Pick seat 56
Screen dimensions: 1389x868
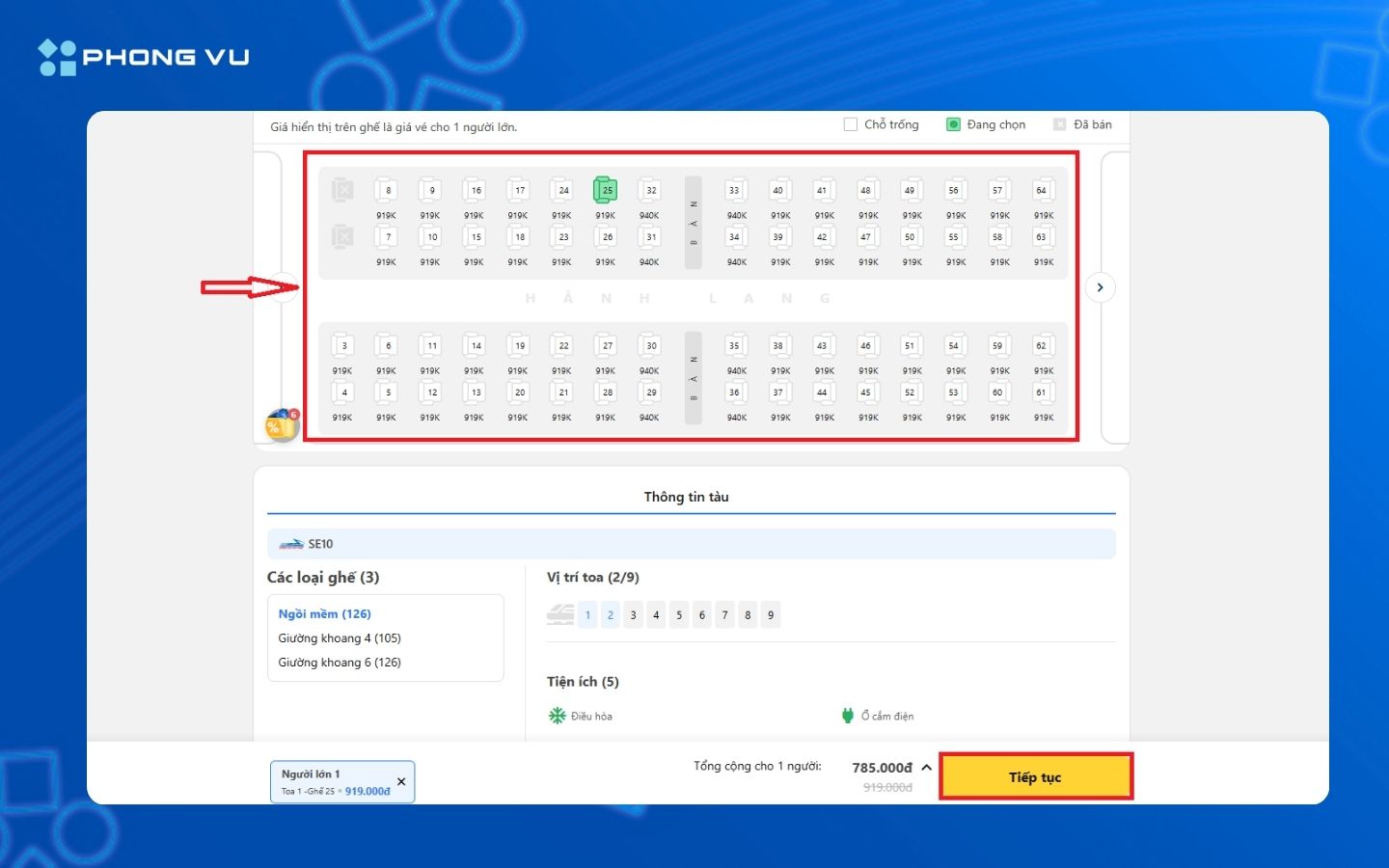click(x=955, y=191)
